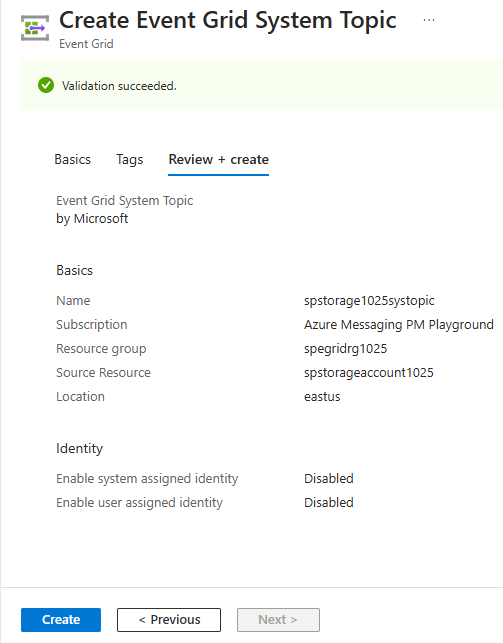Switch to the Basics tab

click(73, 160)
